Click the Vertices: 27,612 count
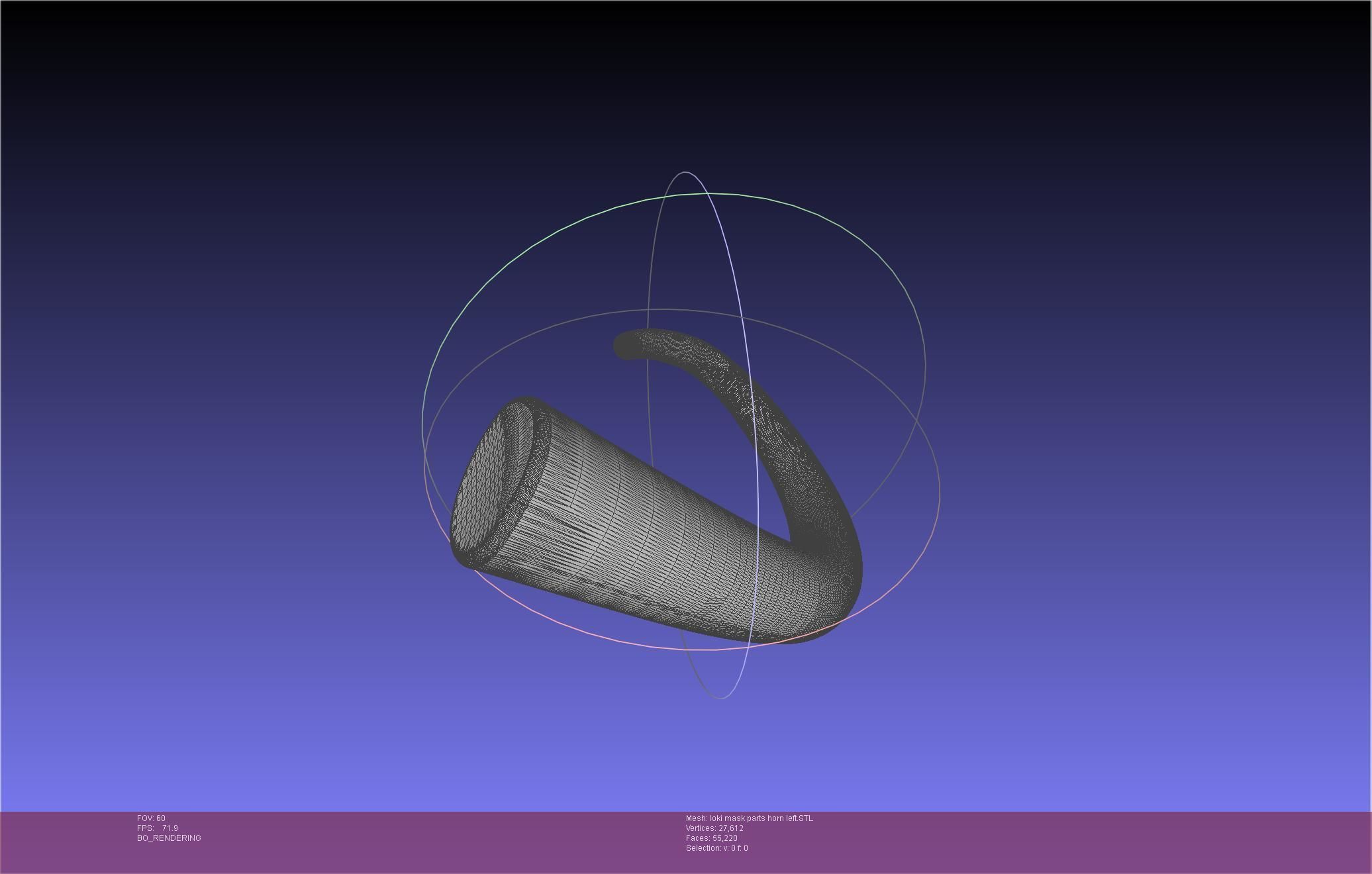 (714, 828)
